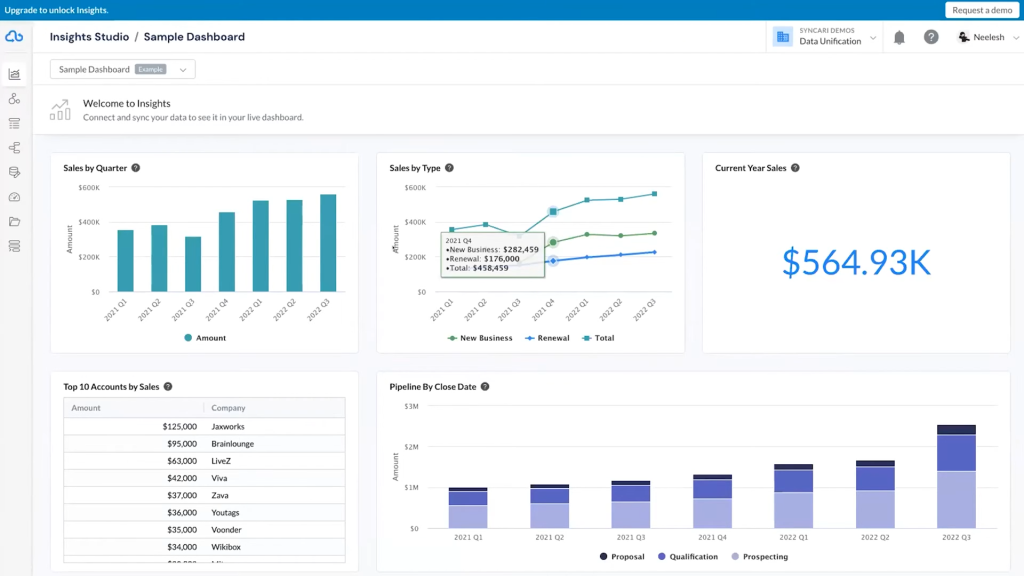Click Upgrade to unlock Insights banner

pos(55,9)
